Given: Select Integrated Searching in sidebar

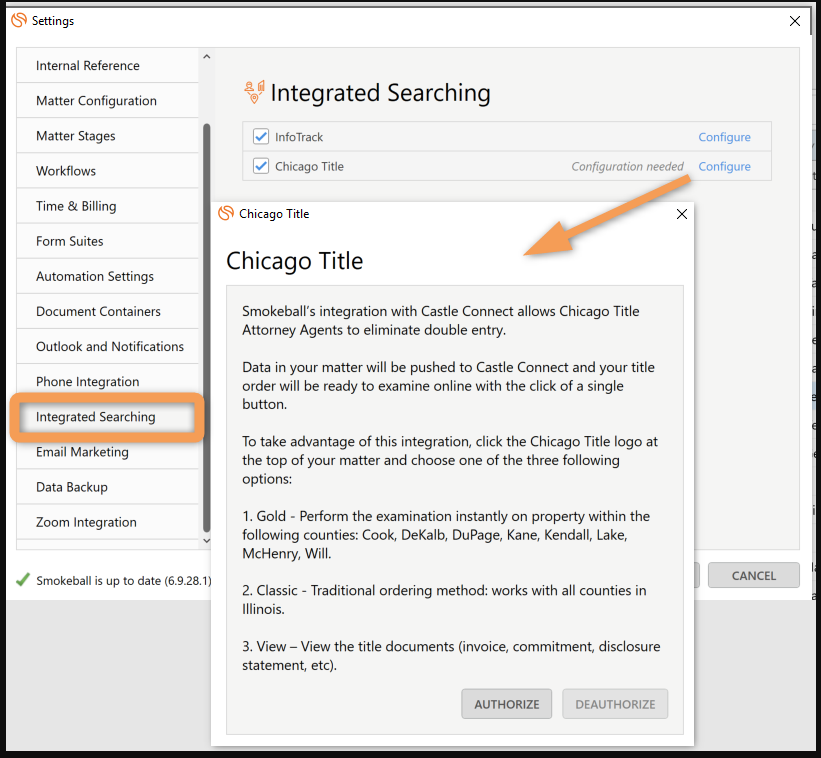Looking at the screenshot, I should 107,417.
